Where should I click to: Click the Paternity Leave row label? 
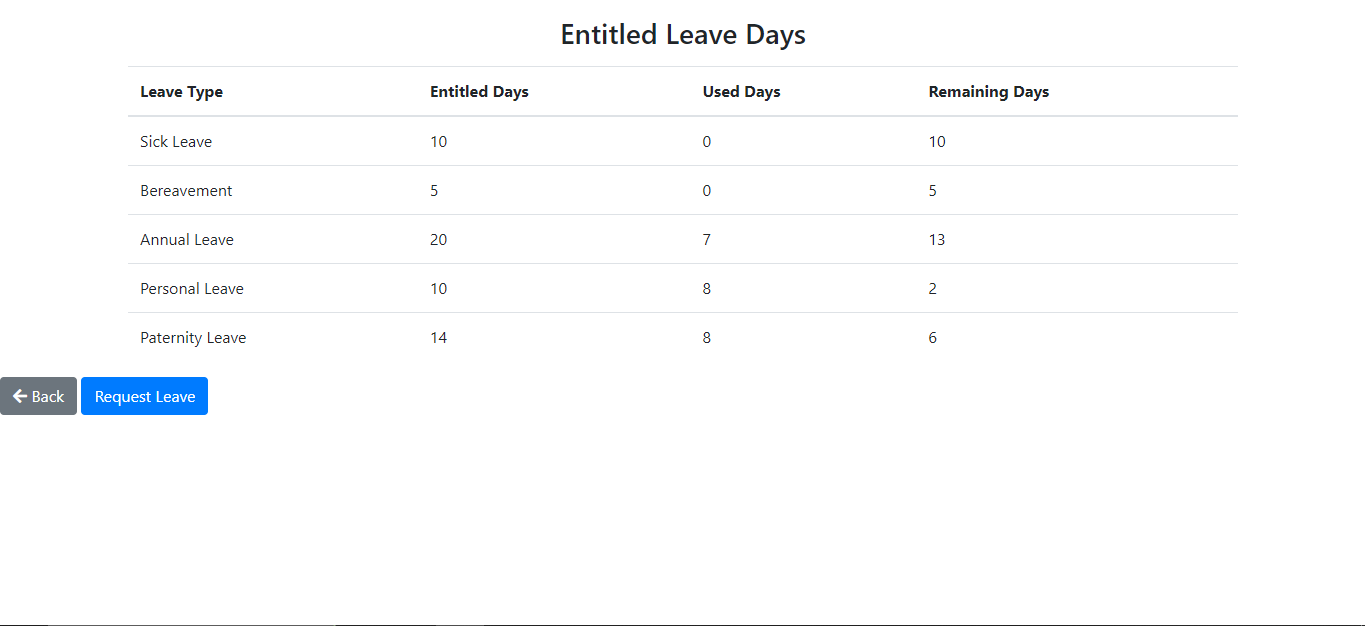193,337
